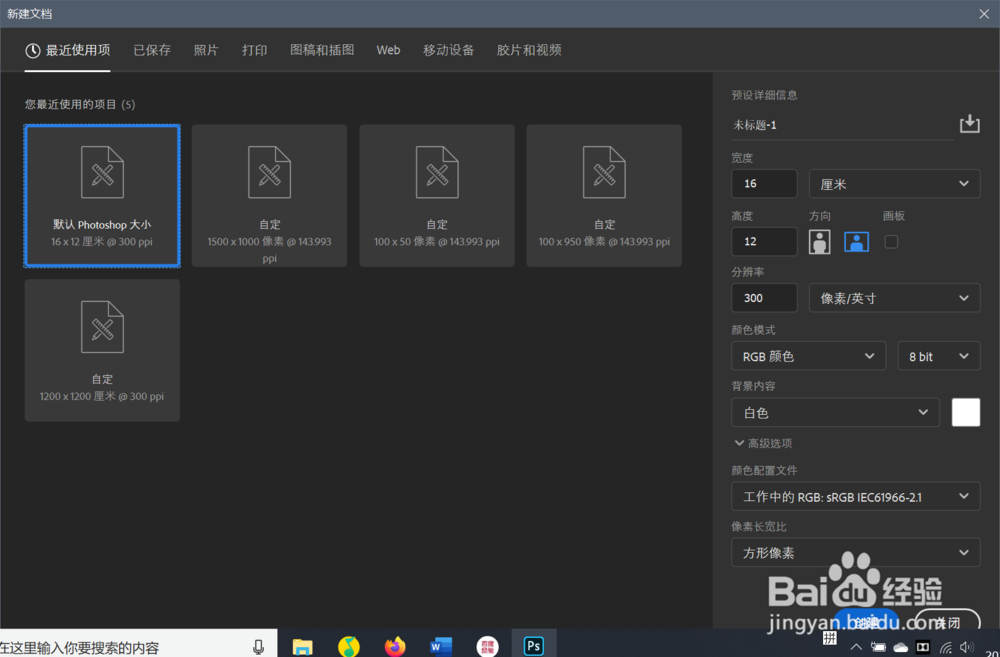This screenshot has width=1000, height=657.
Task: Switch to the 照片 tab
Action: (205, 50)
